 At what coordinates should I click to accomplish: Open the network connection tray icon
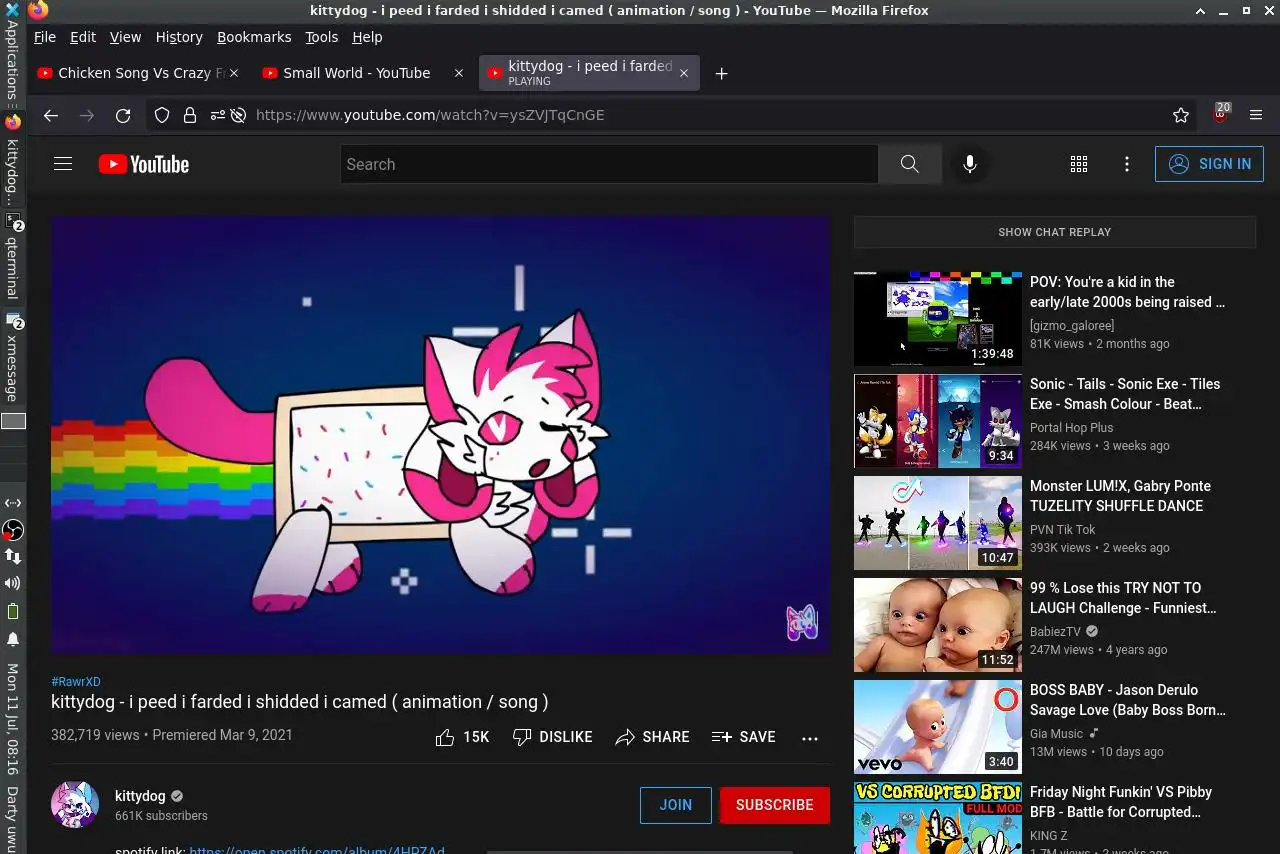point(13,555)
